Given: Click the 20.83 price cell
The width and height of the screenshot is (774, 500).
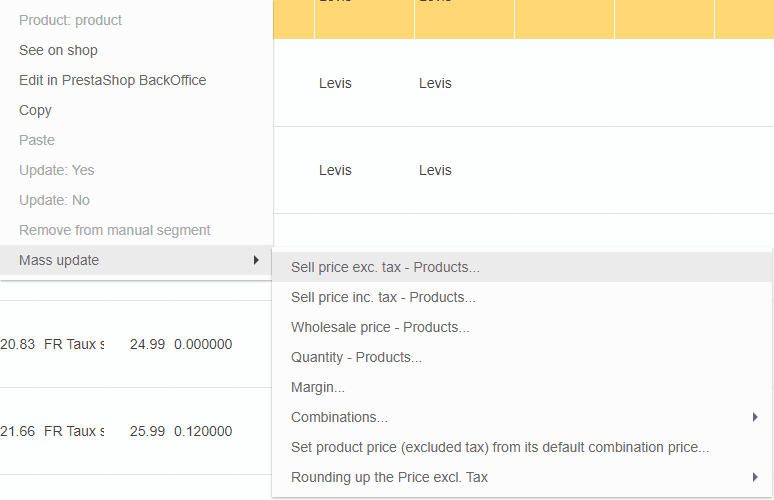Looking at the screenshot, I should tap(18, 344).
